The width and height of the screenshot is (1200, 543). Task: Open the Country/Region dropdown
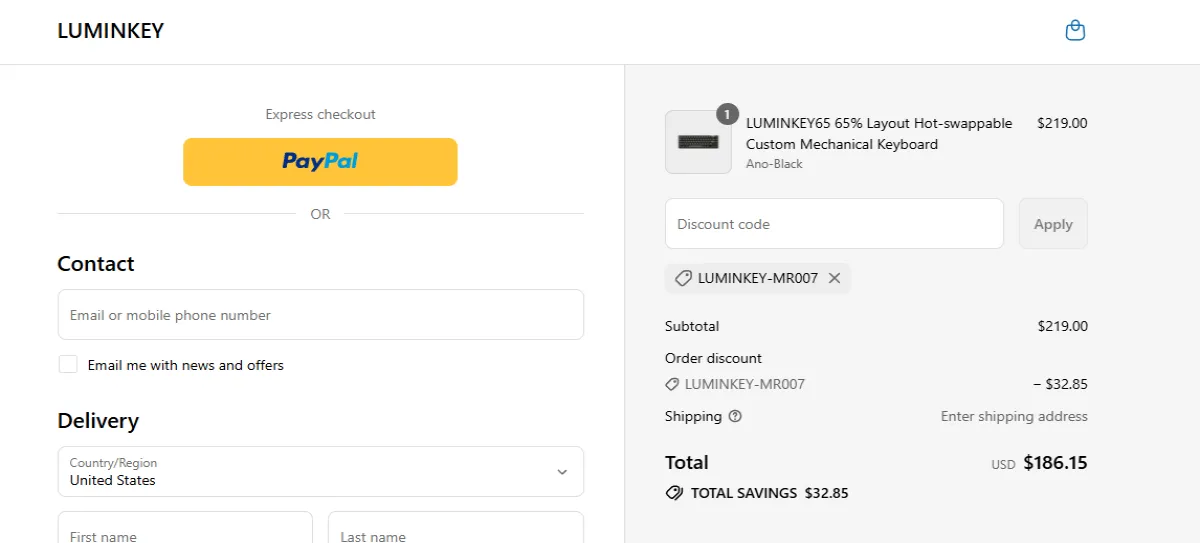click(321, 472)
